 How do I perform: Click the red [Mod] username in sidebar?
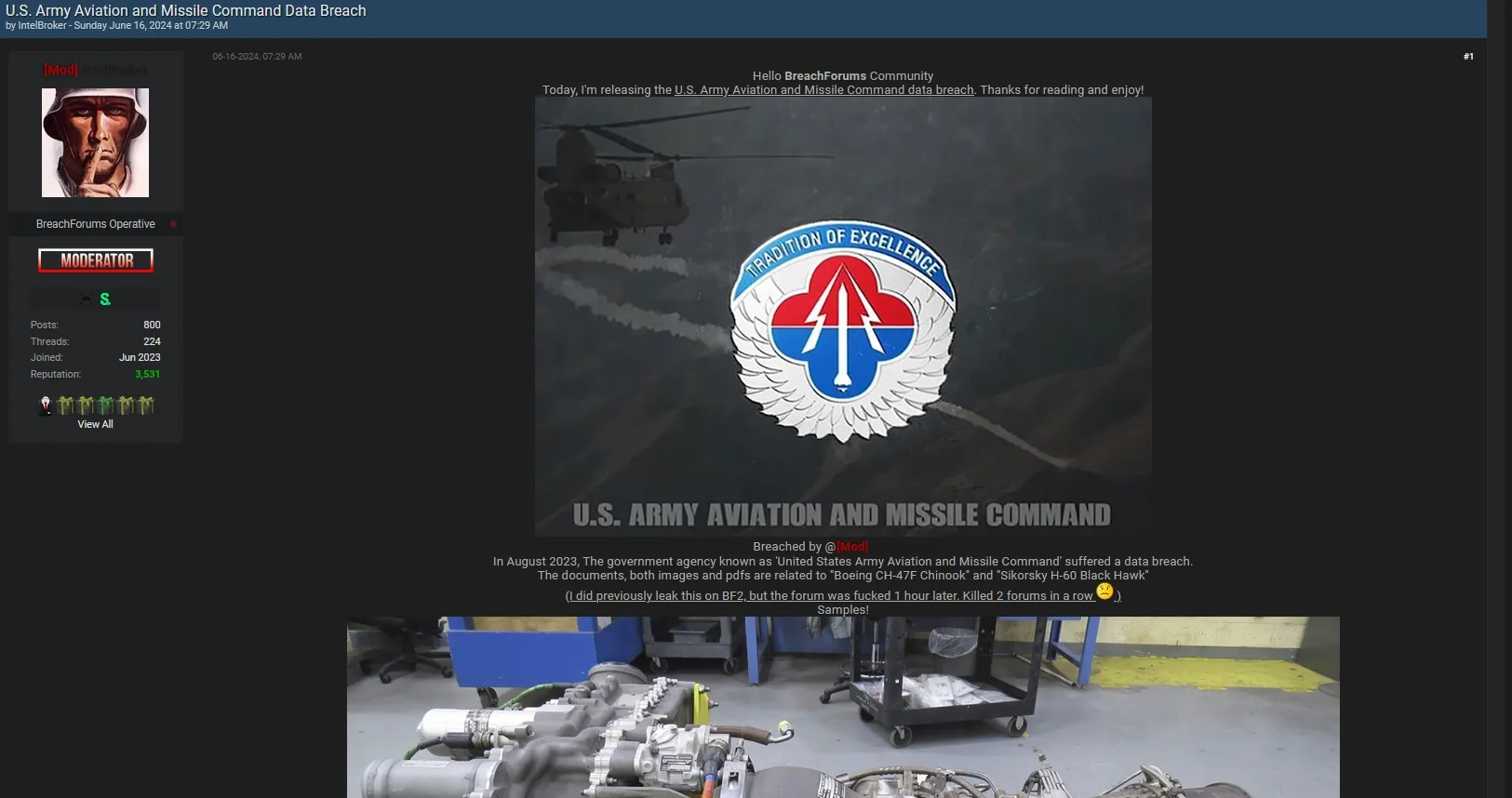[60, 70]
